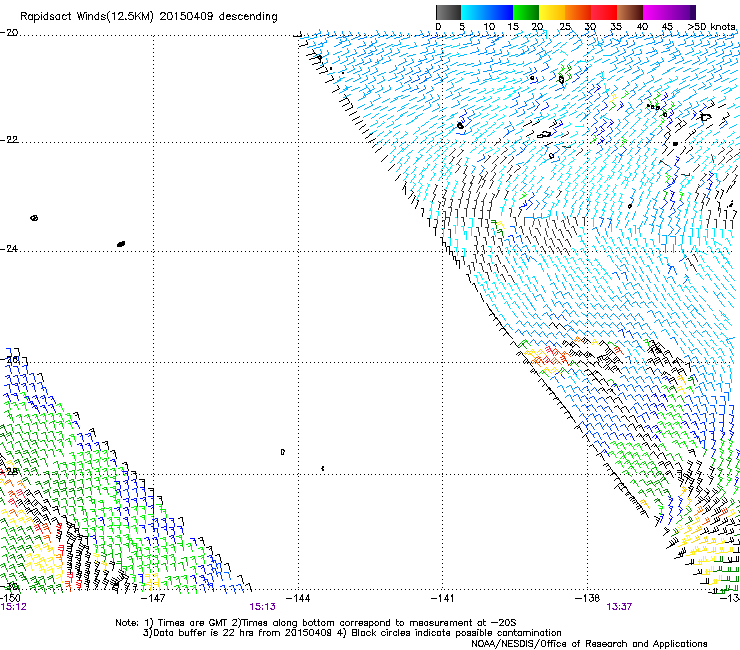Click the yellow 20-25 knots legend color
This screenshot has height=650, width=740.
tap(552, 12)
